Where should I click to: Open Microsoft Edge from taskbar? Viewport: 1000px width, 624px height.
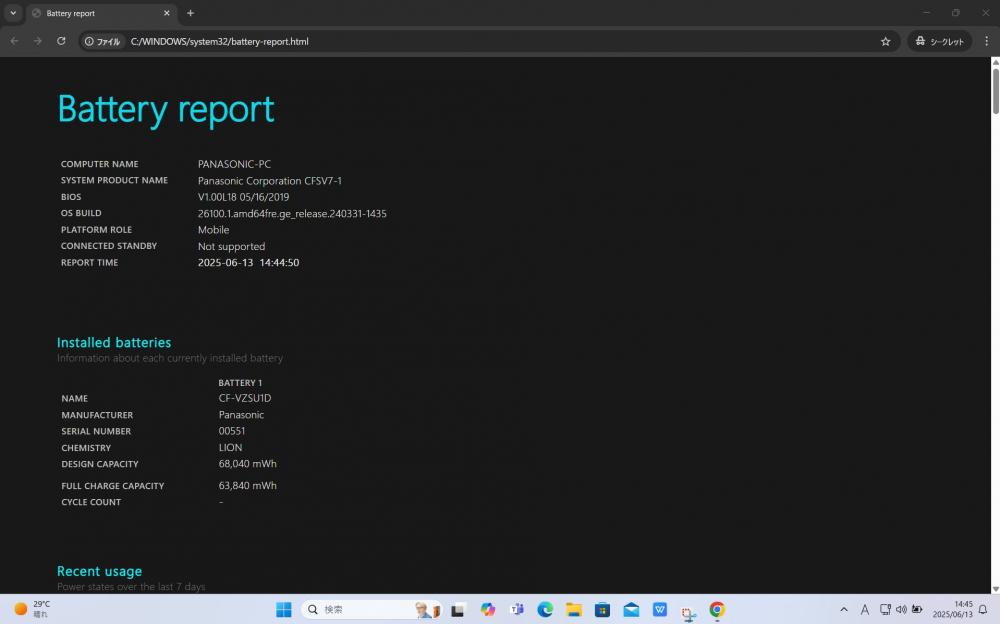click(545, 610)
